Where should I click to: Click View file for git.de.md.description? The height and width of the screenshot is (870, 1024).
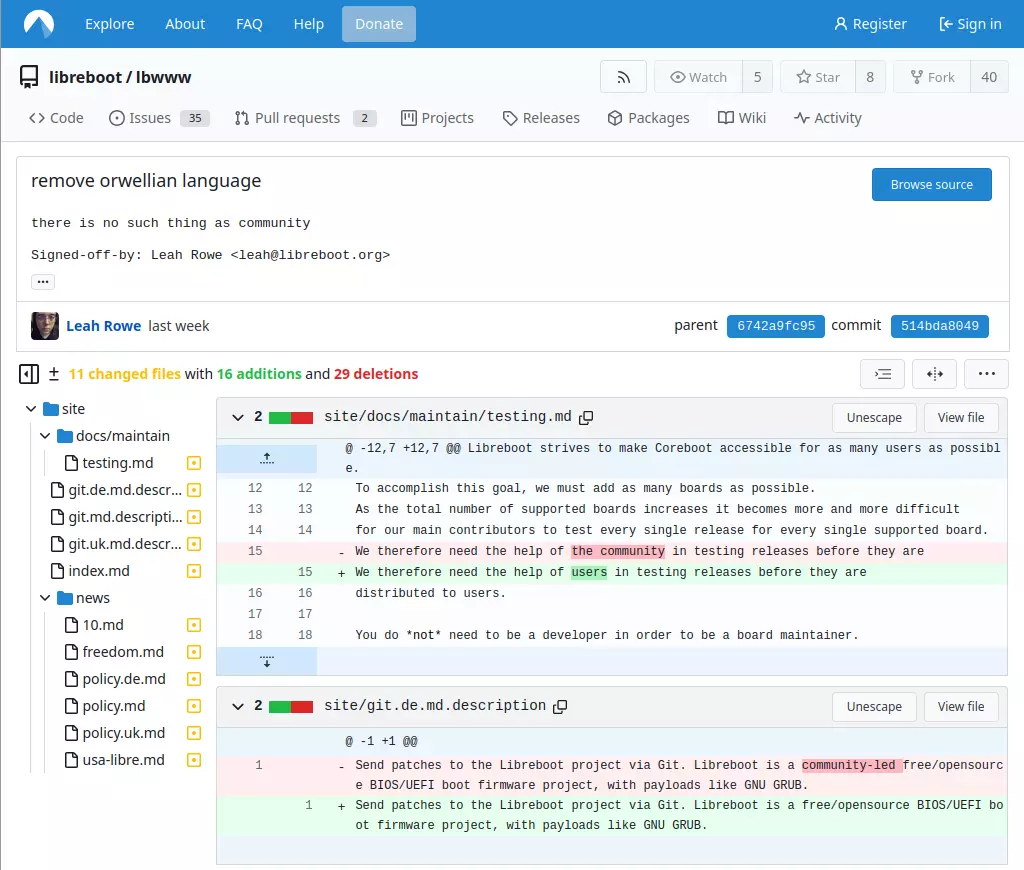pos(961,707)
